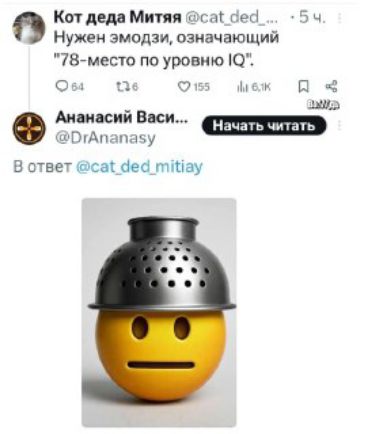Bookmark the Кот деда Митяя tweet
This screenshot has width=368, height=434.
coord(303,87)
